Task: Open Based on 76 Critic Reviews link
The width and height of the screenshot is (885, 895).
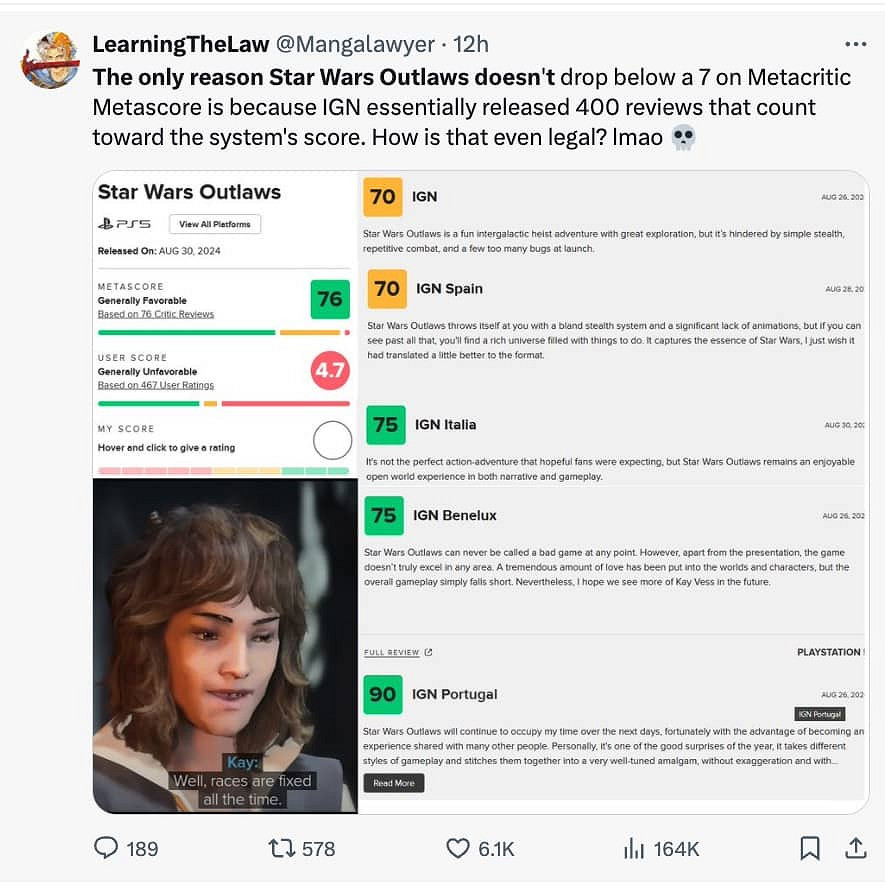Action: click(156, 314)
